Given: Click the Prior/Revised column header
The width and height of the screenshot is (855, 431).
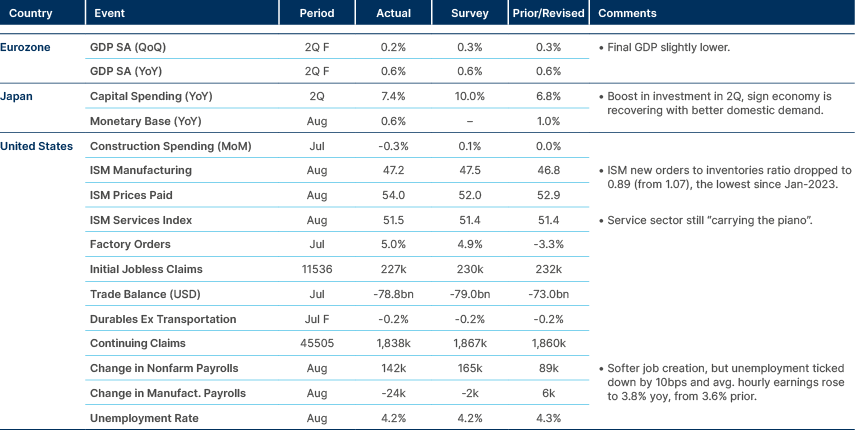Looking at the screenshot, I should 546,13.
